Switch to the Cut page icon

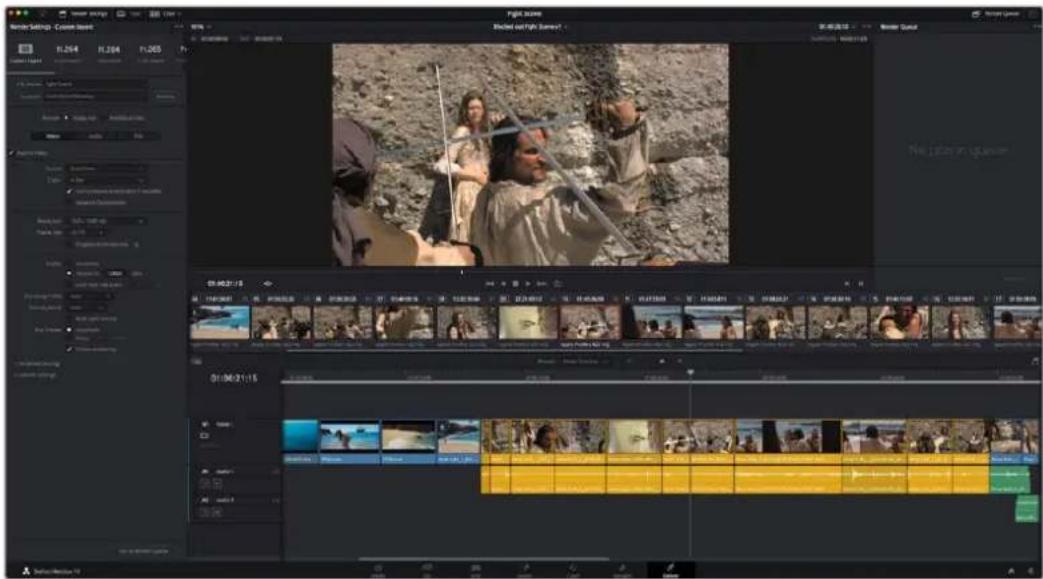click(427, 570)
